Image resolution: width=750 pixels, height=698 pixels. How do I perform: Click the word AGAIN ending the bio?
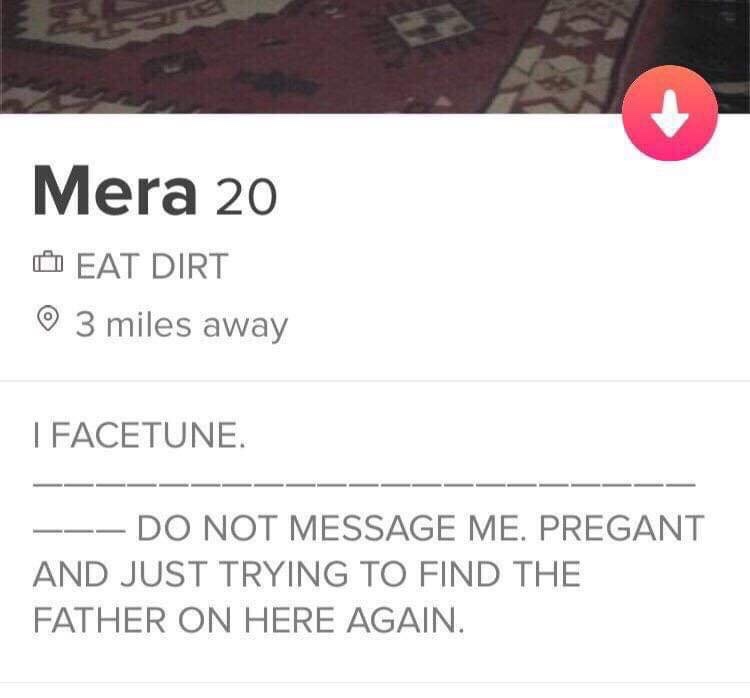pyautogui.click(x=405, y=620)
